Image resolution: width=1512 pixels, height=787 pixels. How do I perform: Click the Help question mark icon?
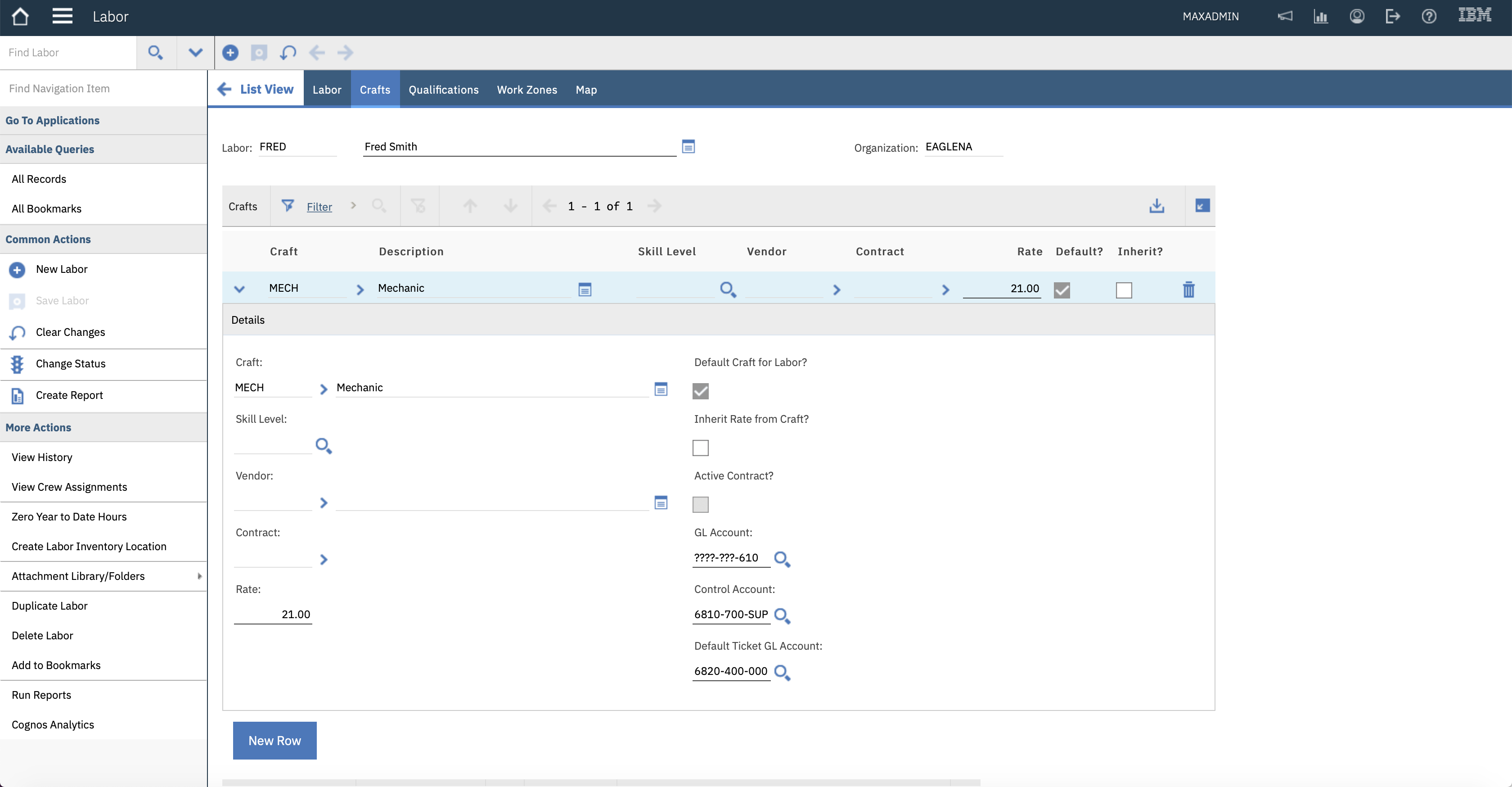(x=1429, y=17)
